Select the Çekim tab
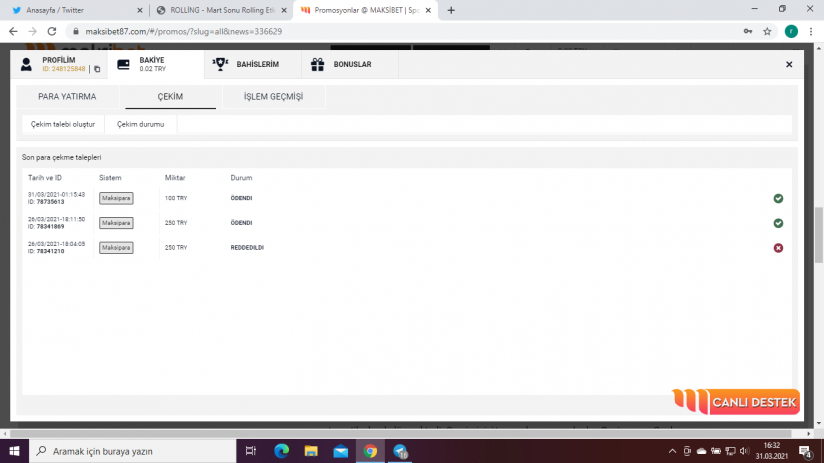The width and height of the screenshot is (824, 463). tap(170, 97)
